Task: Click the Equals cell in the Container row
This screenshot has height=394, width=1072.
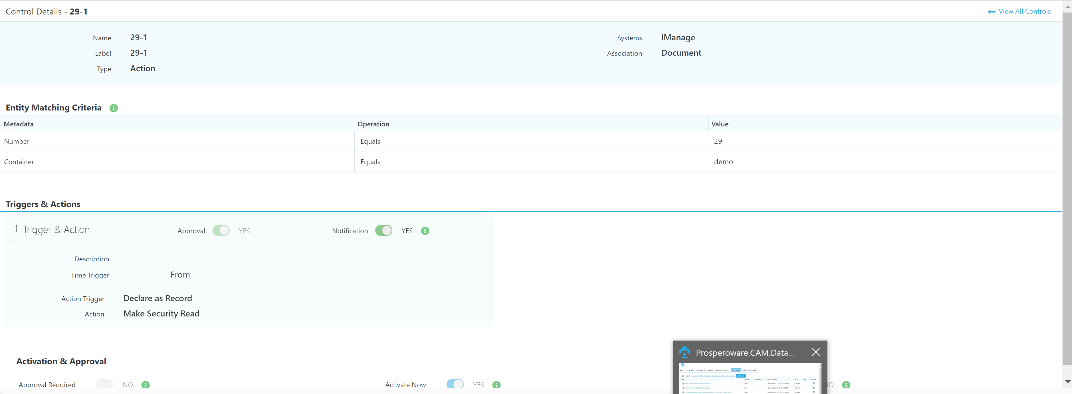Action: 531,162
